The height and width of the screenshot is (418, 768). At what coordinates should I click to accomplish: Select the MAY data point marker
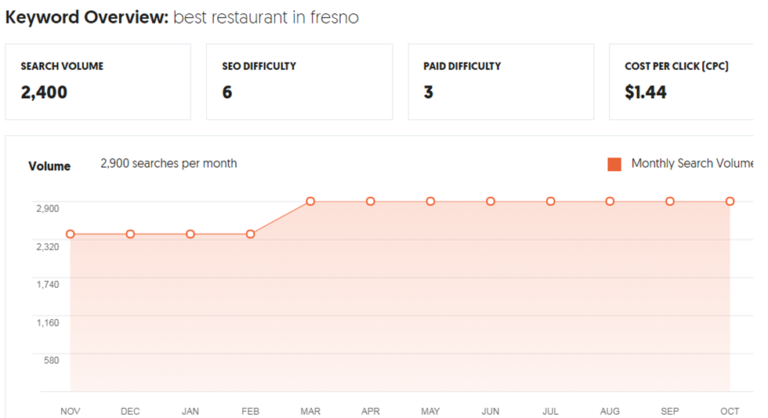point(431,201)
